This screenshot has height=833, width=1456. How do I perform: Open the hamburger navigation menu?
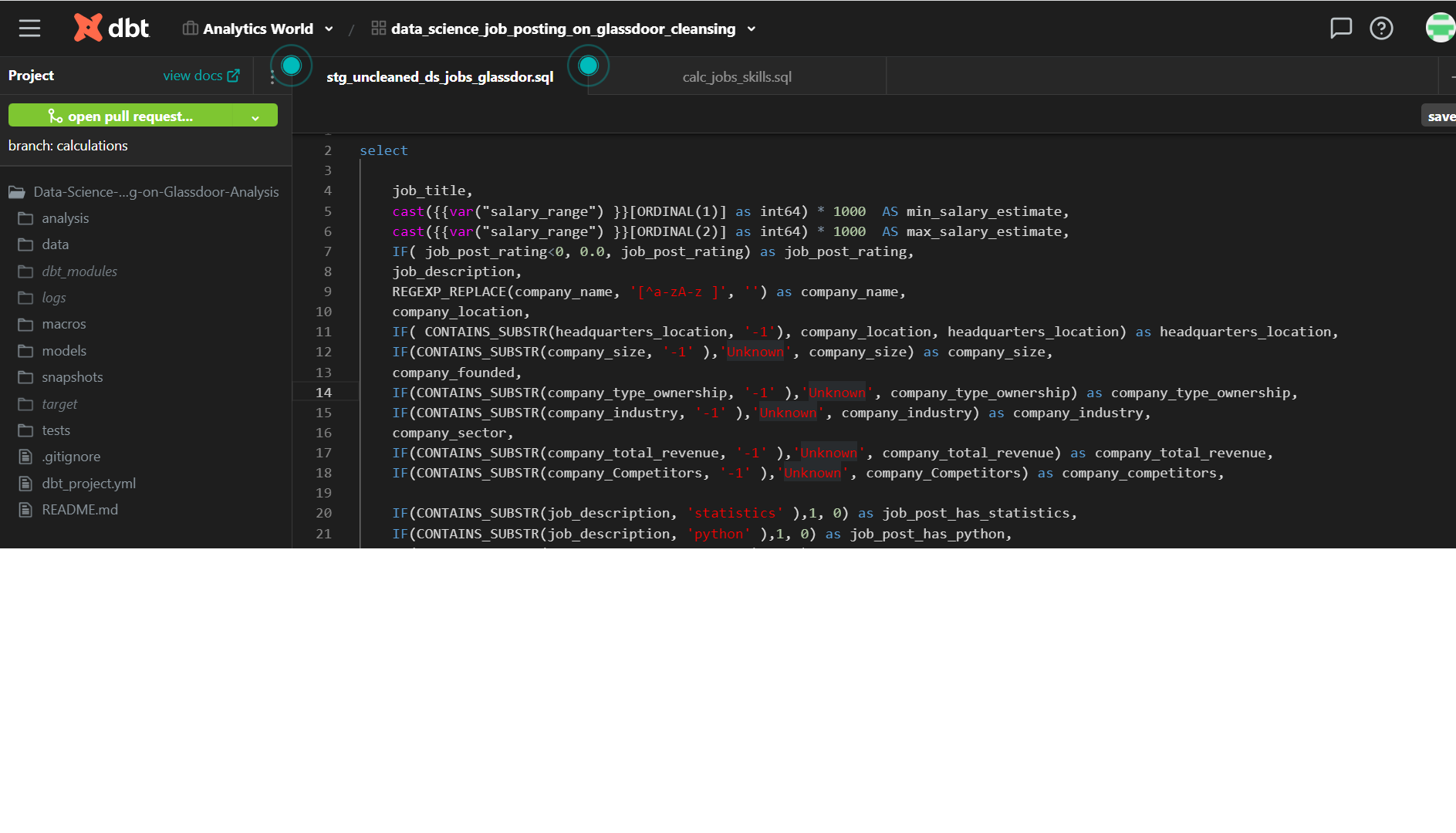[x=29, y=29]
